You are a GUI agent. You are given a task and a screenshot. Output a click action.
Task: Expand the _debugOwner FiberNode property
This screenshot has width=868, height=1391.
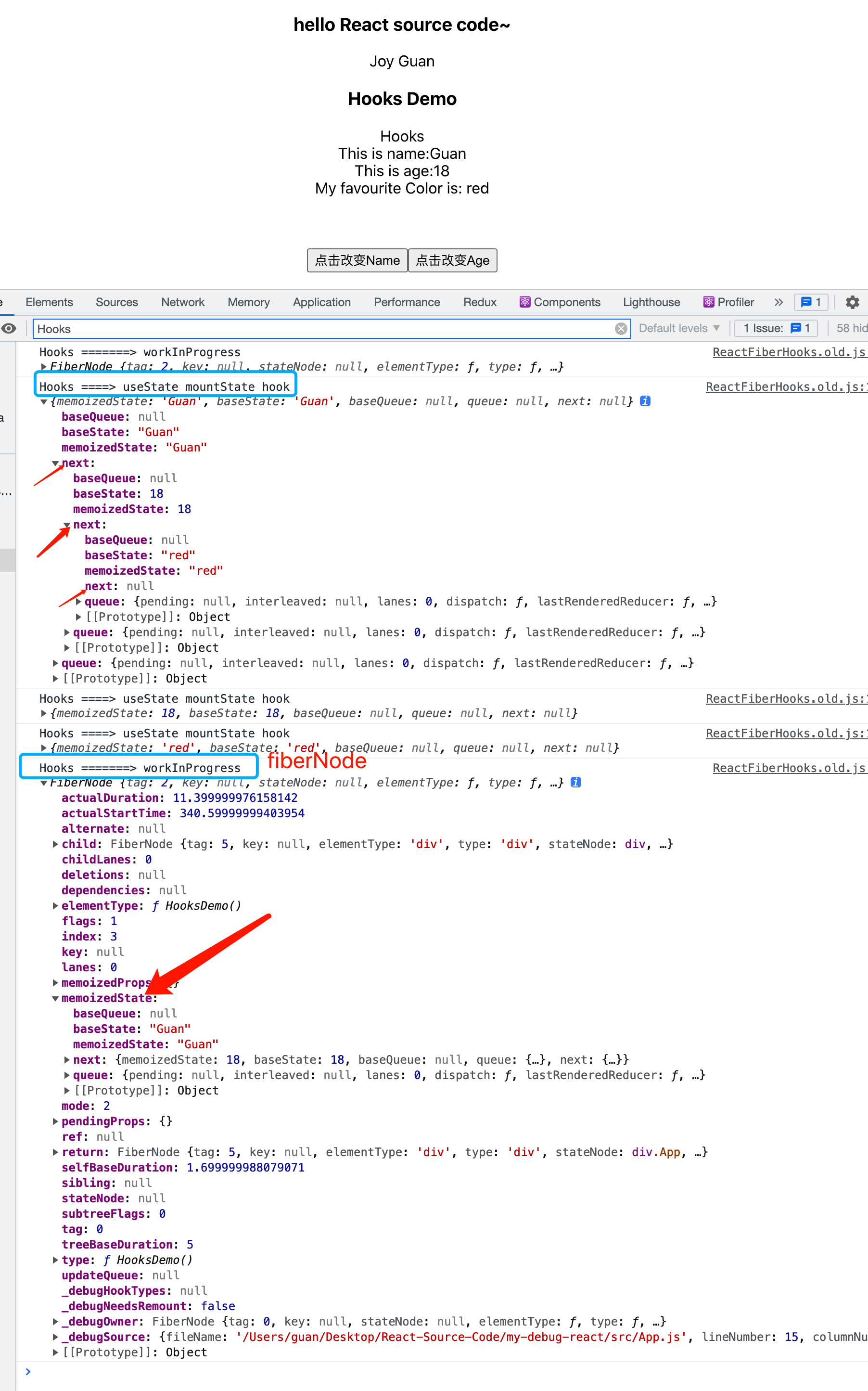(55, 1321)
